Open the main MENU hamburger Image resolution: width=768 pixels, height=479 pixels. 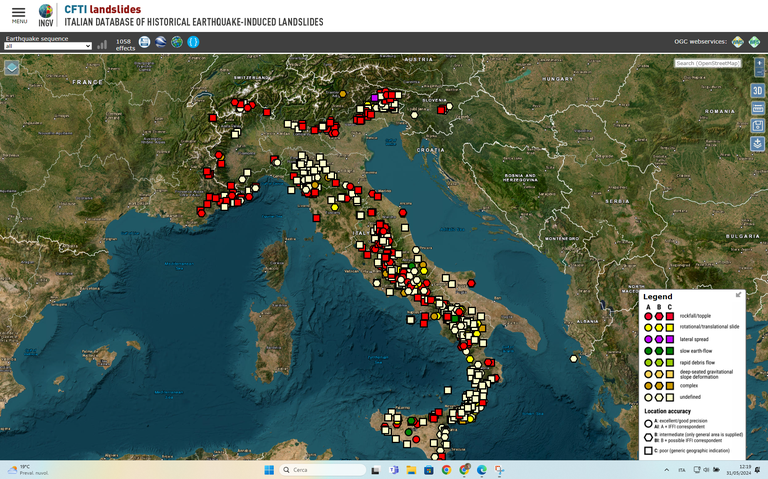19,14
